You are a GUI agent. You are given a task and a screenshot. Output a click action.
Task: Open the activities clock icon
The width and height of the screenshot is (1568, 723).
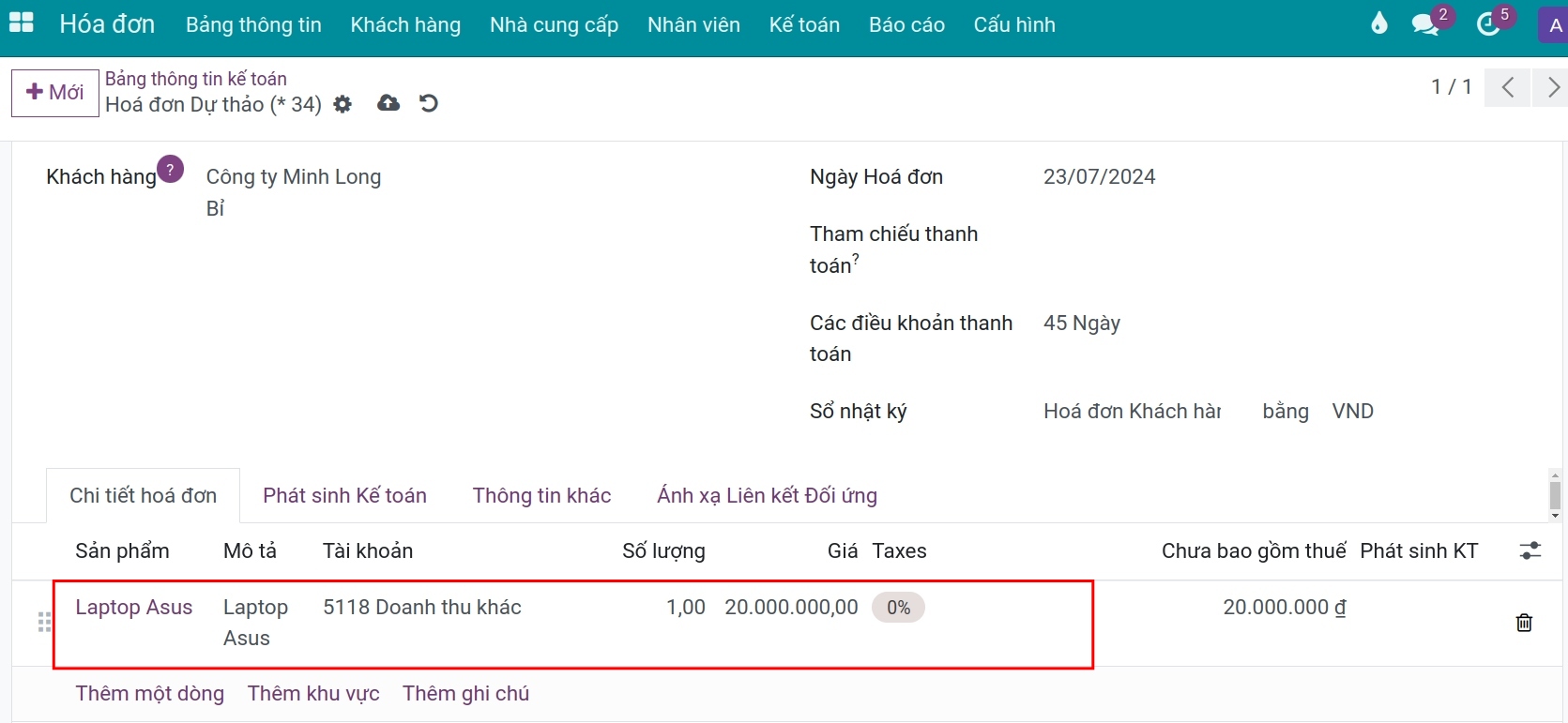[1488, 23]
